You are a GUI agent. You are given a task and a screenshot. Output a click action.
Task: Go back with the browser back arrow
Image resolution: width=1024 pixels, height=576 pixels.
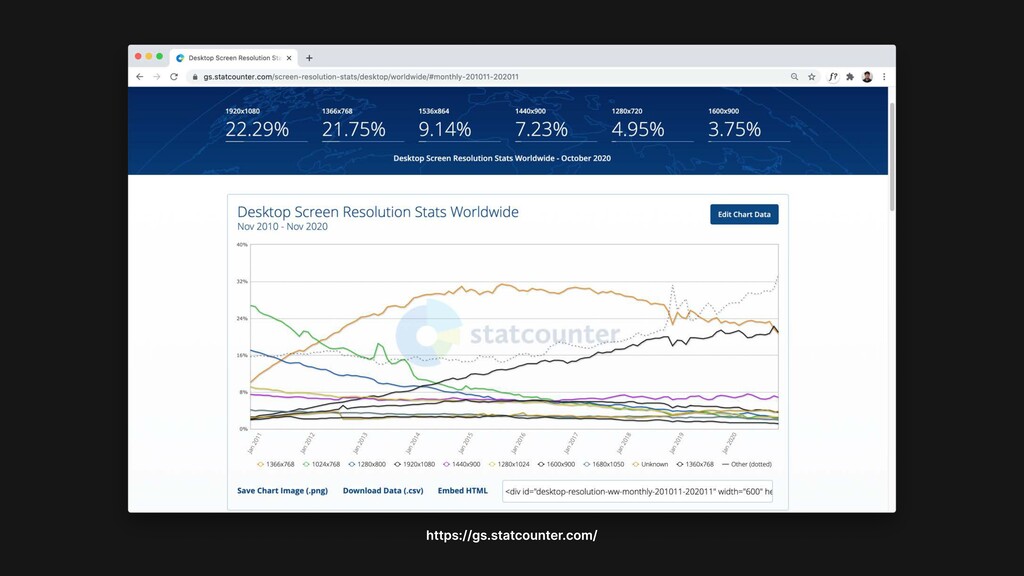pos(140,76)
